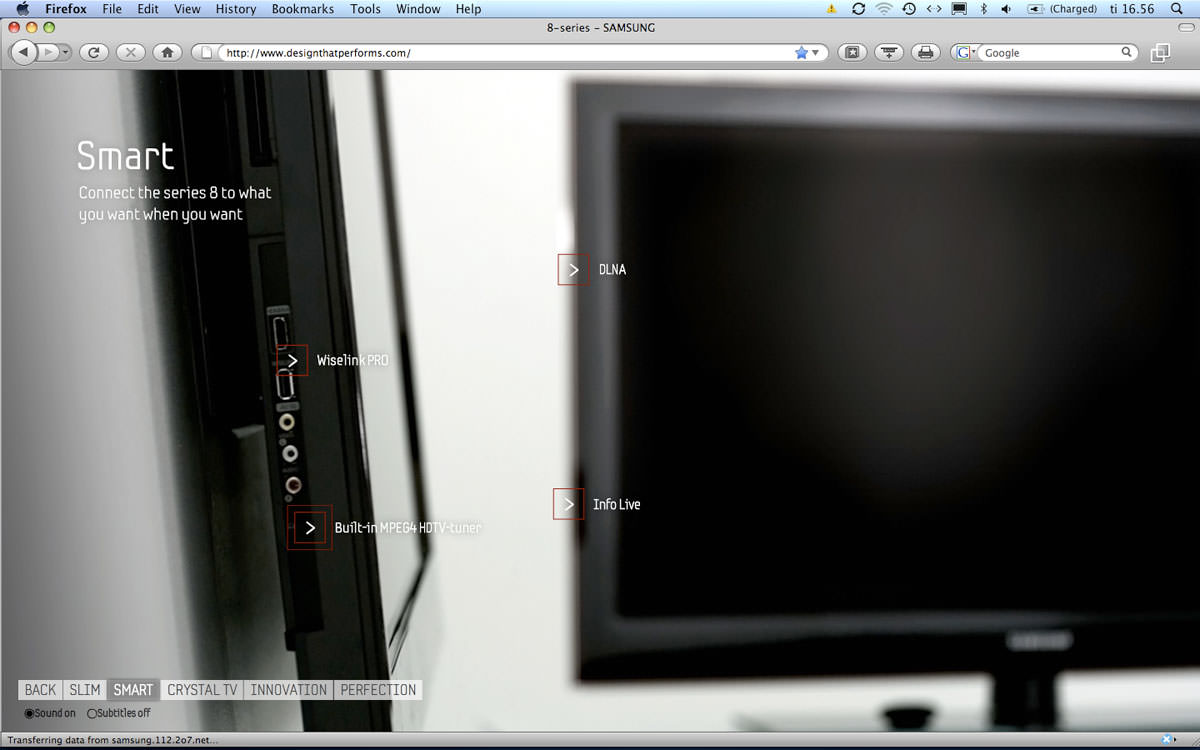Image resolution: width=1200 pixels, height=750 pixels.
Task: Click the tabs overview icon in toolbar
Action: (1160, 53)
